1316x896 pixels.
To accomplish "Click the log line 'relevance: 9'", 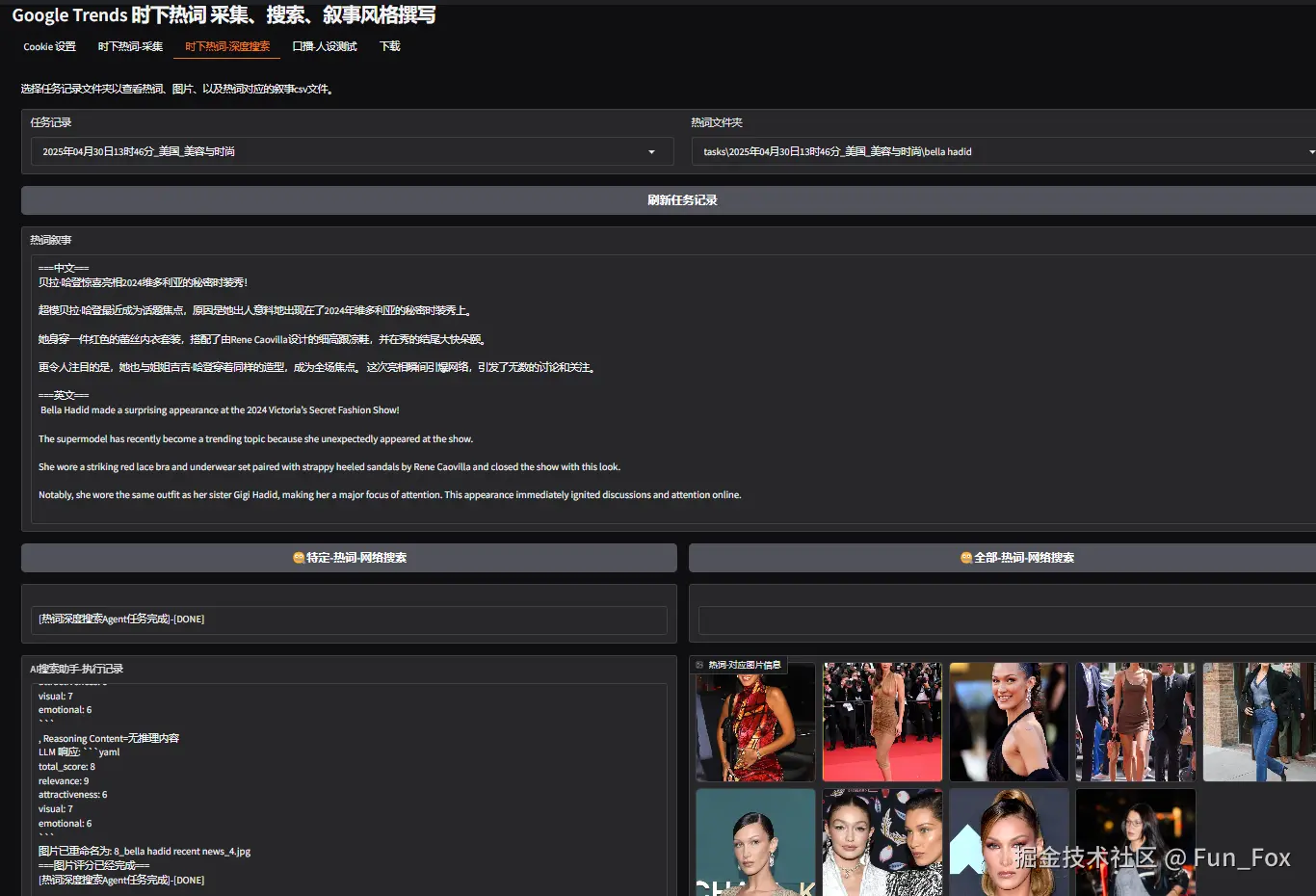I will pyautogui.click(x=64, y=781).
